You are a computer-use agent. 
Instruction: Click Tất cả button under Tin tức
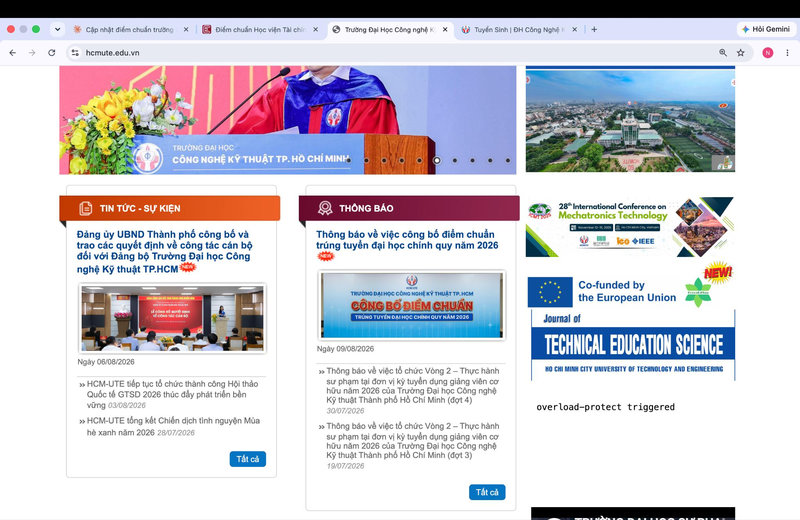coord(247,459)
